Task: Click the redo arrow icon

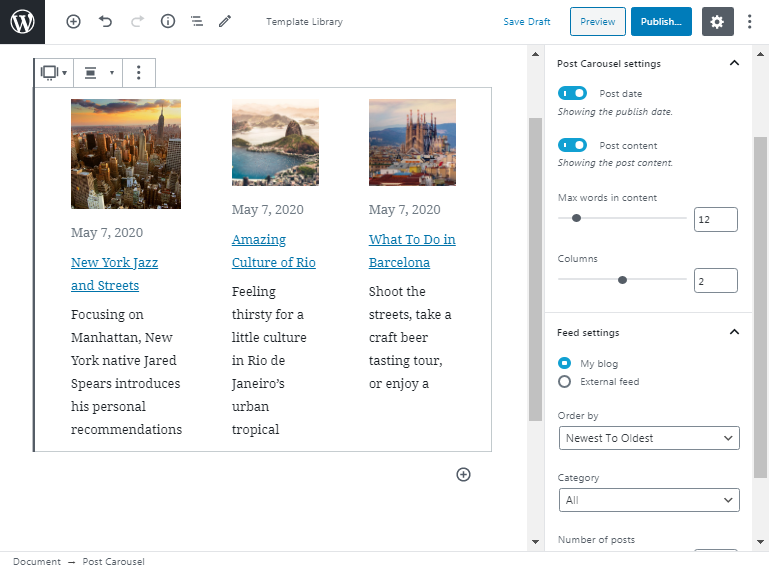Action: (x=137, y=22)
